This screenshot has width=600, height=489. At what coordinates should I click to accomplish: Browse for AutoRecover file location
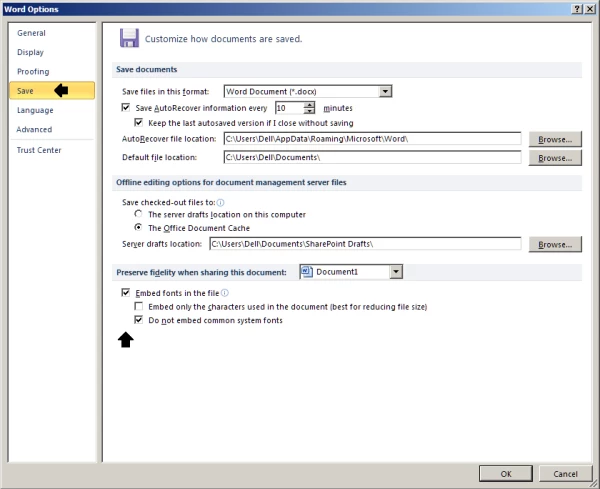point(554,139)
